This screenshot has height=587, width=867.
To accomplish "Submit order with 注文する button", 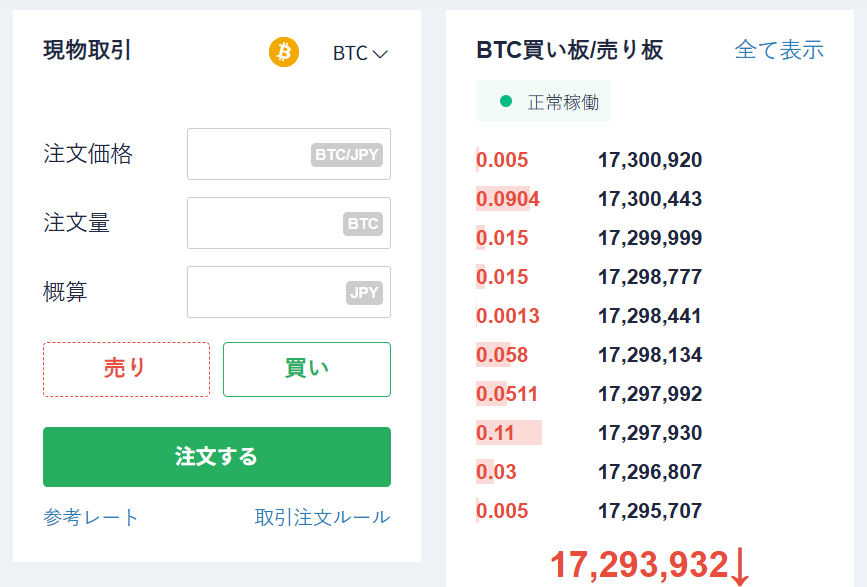I will pyautogui.click(x=217, y=457).
